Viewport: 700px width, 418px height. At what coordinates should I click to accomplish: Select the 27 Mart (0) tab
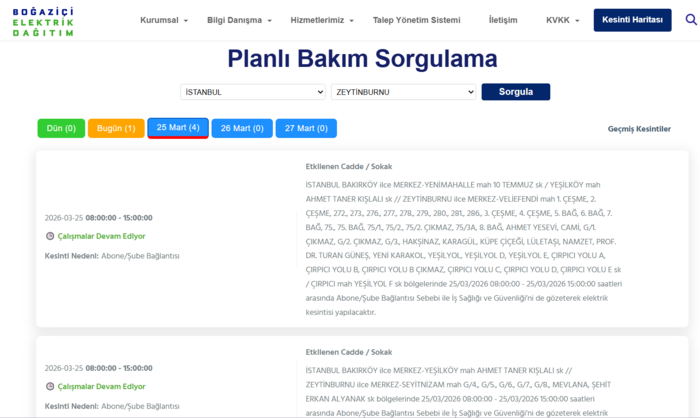pos(306,128)
